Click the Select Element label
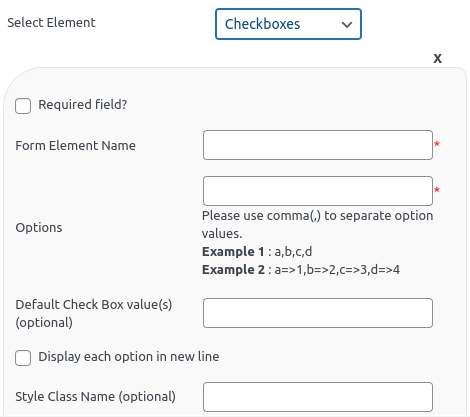 coord(51,23)
